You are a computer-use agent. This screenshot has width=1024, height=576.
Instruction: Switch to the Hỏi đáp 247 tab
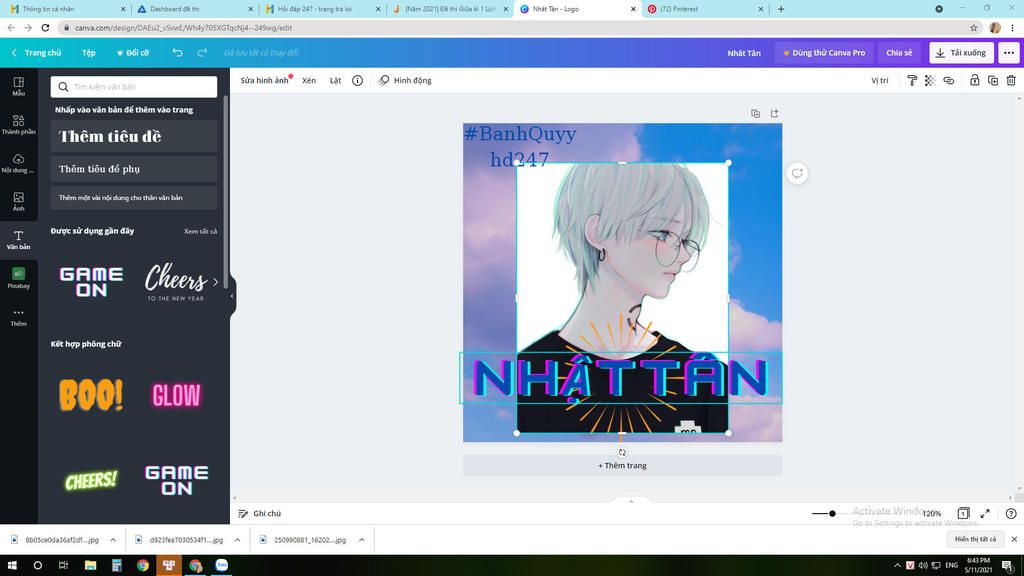(321, 9)
